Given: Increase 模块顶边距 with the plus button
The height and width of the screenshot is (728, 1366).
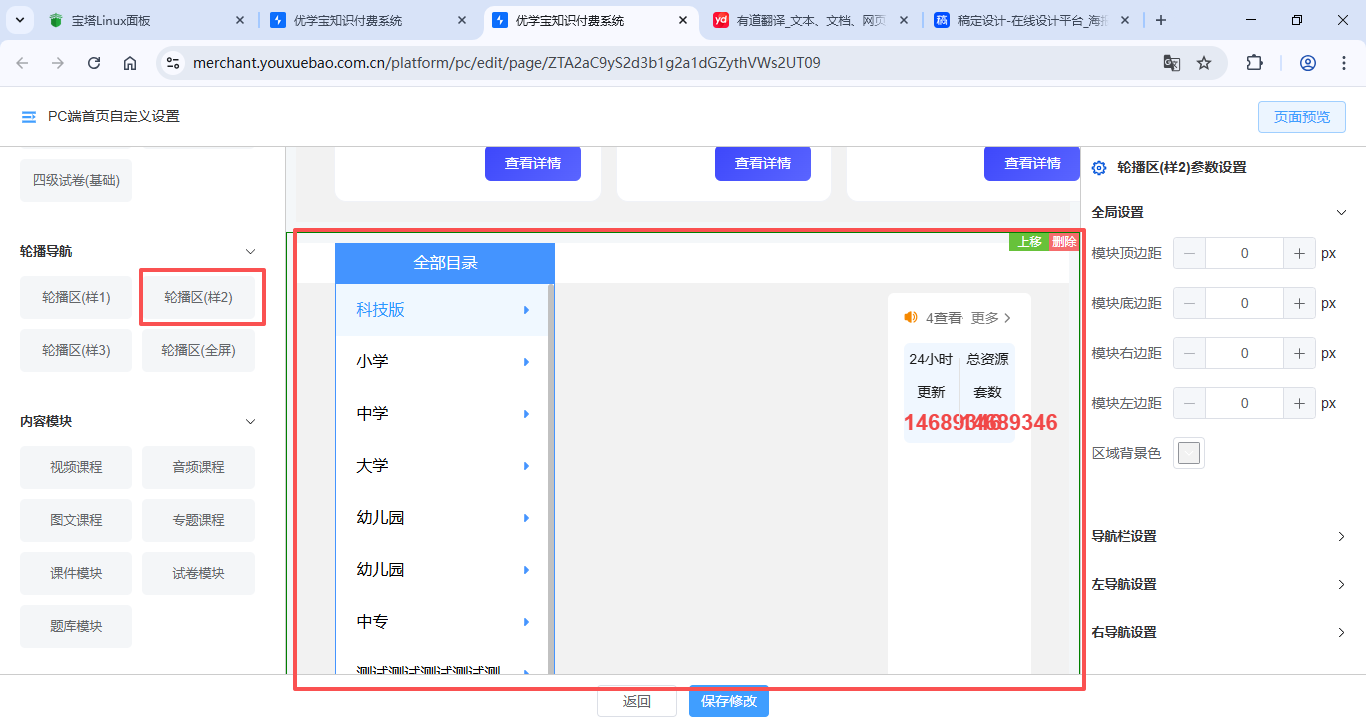Looking at the screenshot, I should point(1298,254).
